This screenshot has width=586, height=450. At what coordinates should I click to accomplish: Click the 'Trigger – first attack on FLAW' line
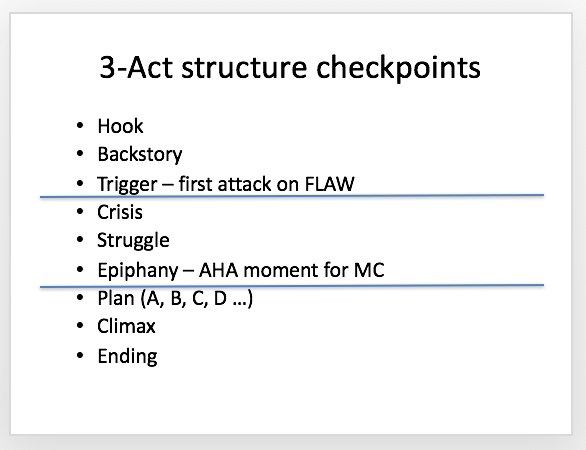pyautogui.click(x=226, y=184)
